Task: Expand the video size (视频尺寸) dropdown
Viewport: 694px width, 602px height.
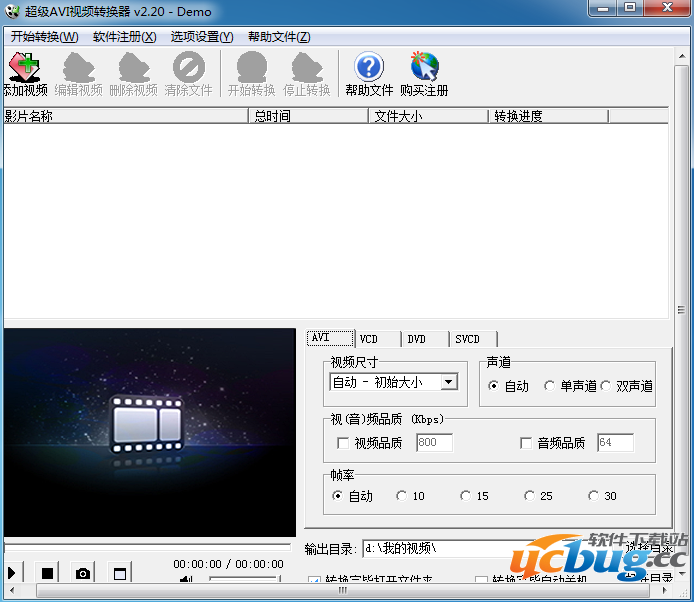Action: tap(448, 382)
